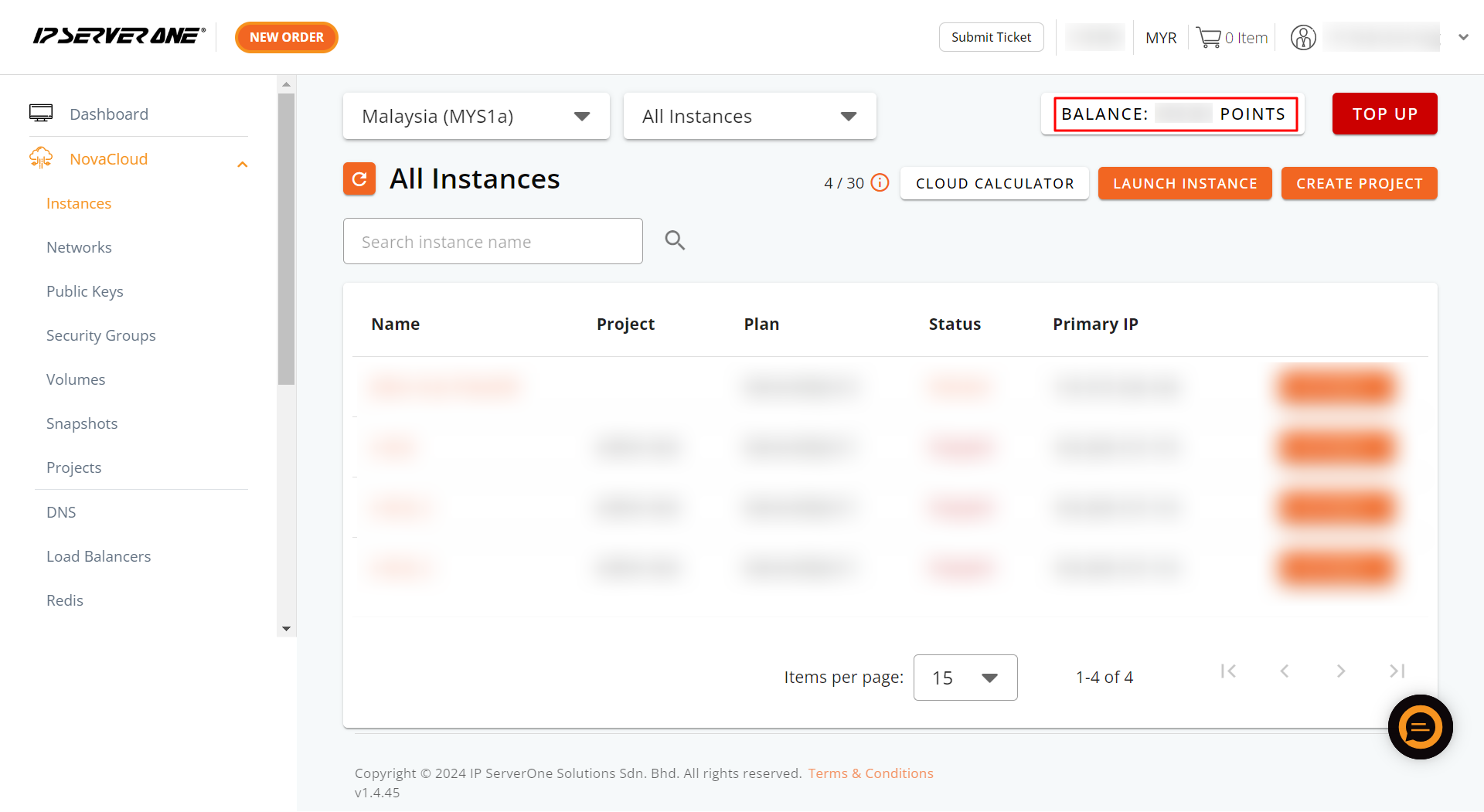Click the Primary IP column header
1484x812 pixels.
point(1095,324)
